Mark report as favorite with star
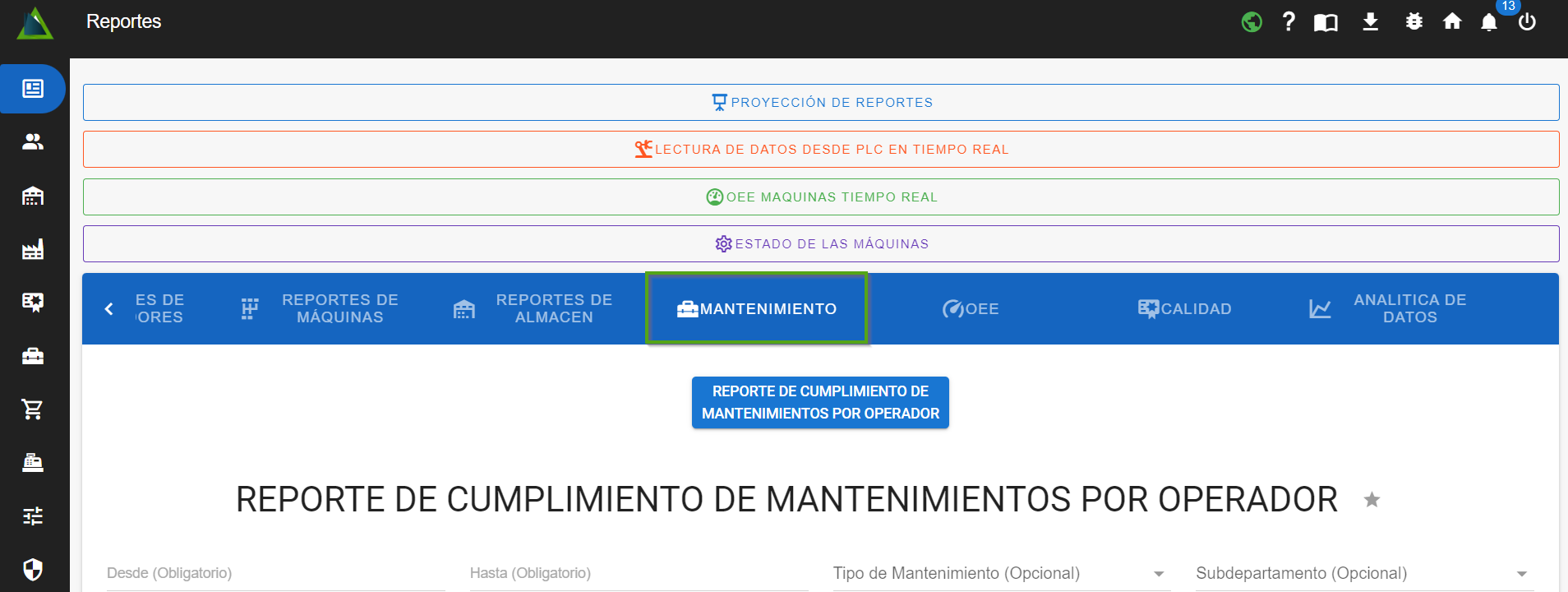Viewport: 1568px width, 592px height. 1372,500
